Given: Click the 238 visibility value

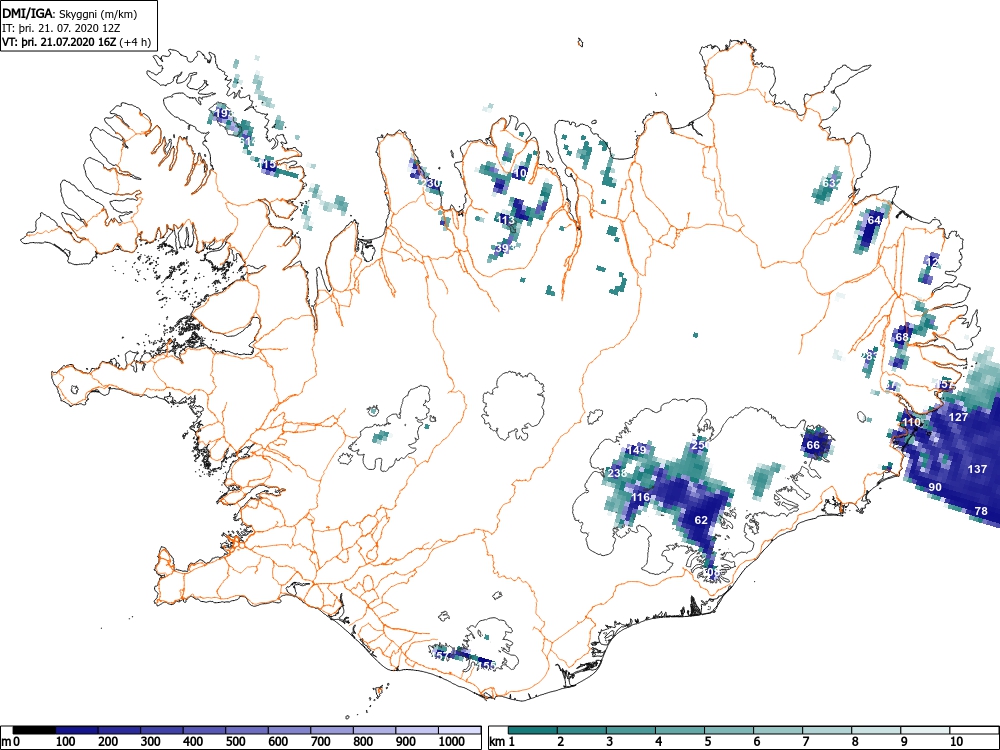Looking at the screenshot, I should 617,473.
